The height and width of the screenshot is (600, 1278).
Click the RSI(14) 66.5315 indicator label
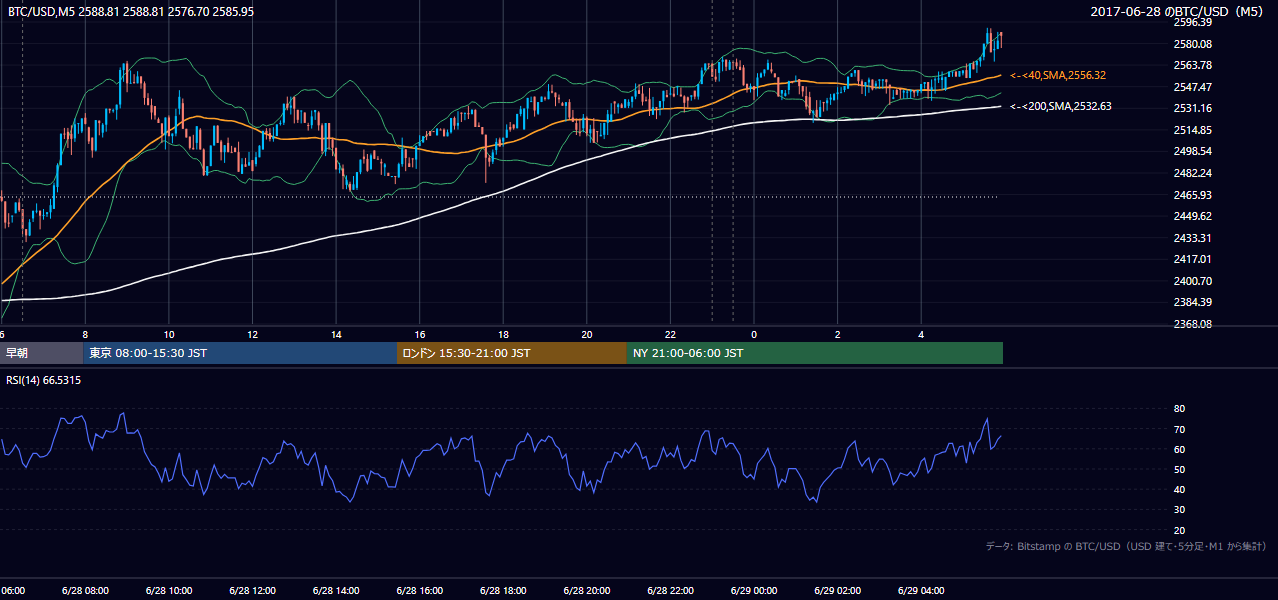point(44,380)
